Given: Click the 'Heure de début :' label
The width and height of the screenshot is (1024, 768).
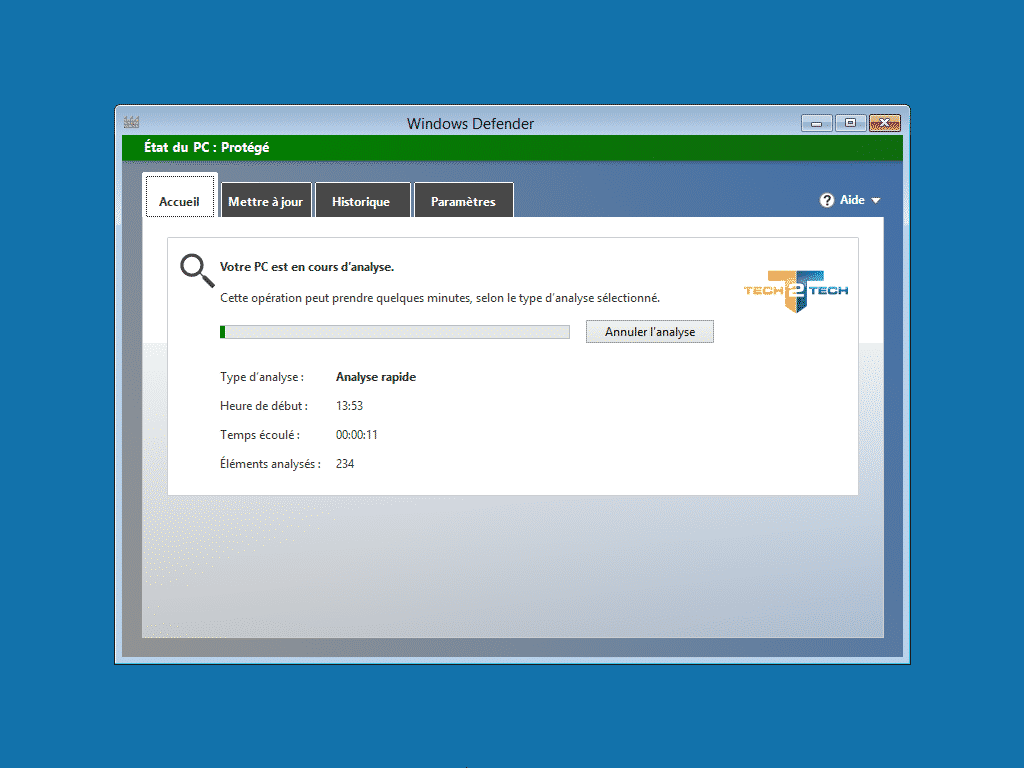Looking at the screenshot, I should coord(264,406).
